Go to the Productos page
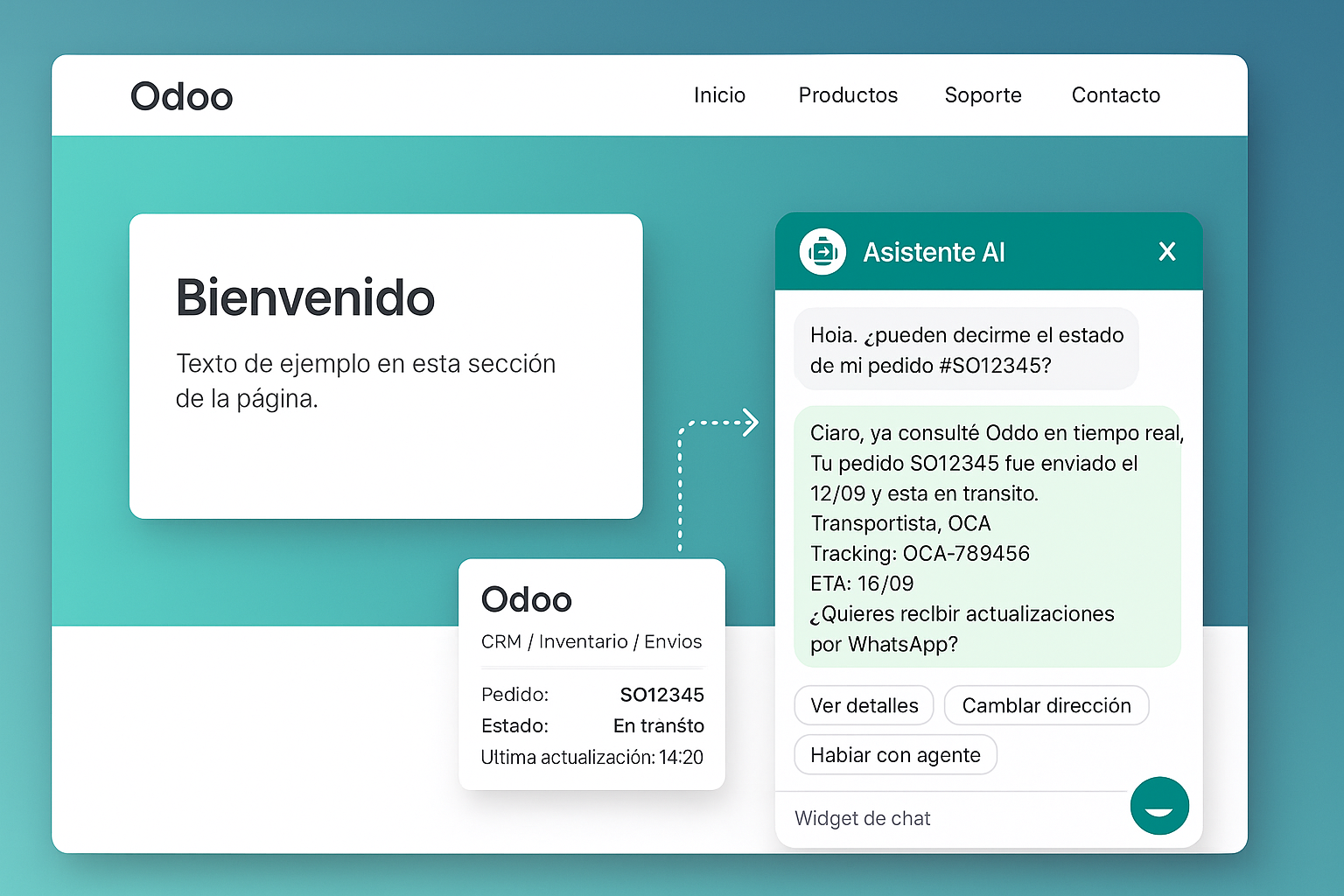Image resolution: width=1344 pixels, height=896 pixels. coord(848,94)
